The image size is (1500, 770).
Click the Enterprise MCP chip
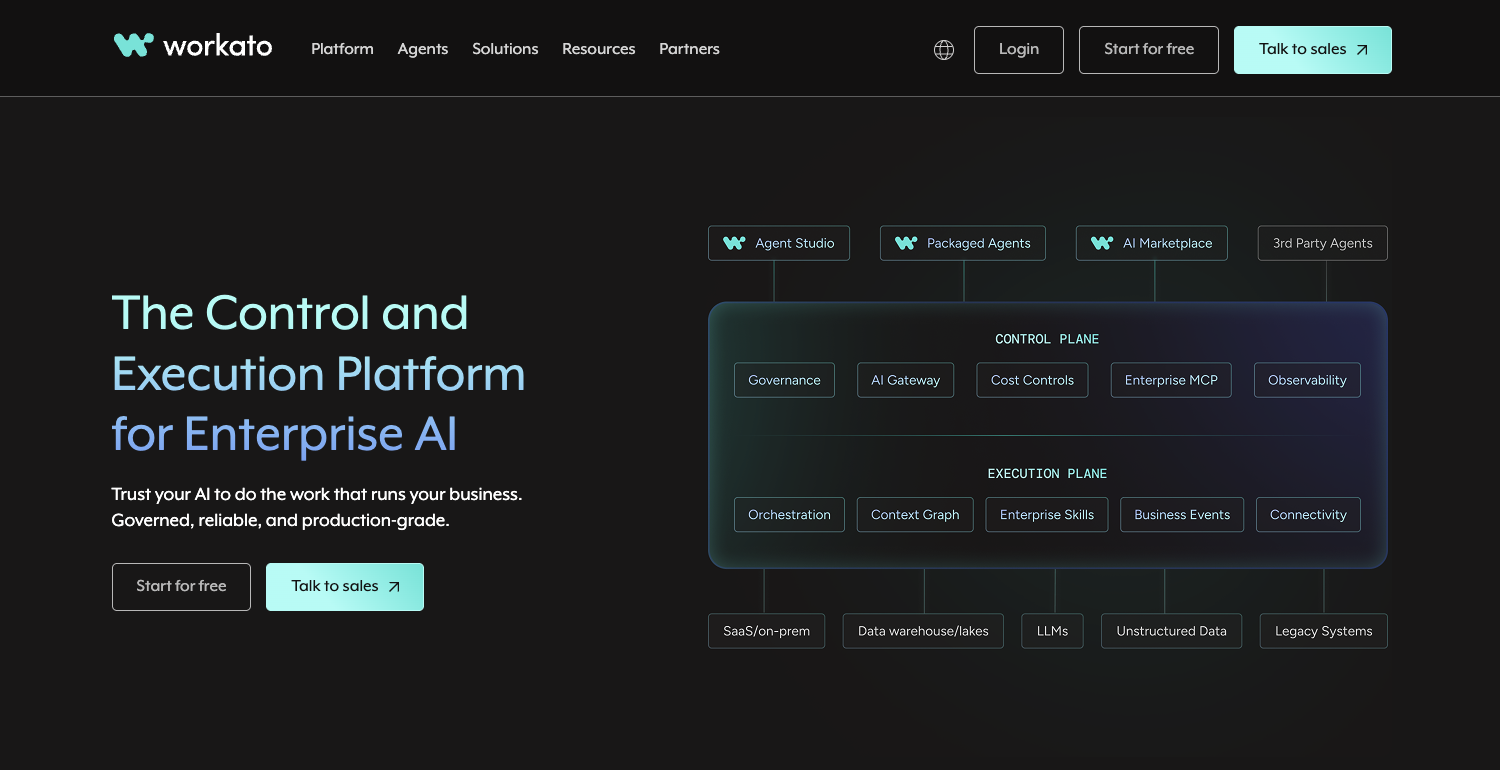(x=1171, y=380)
